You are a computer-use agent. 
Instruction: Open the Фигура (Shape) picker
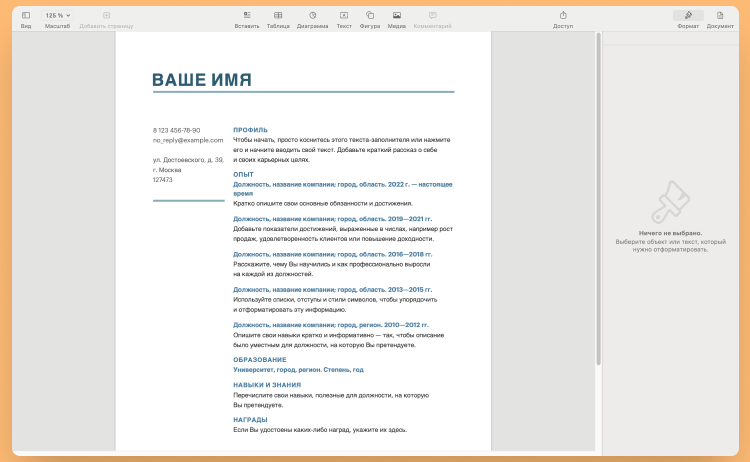pyautogui.click(x=370, y=16)
